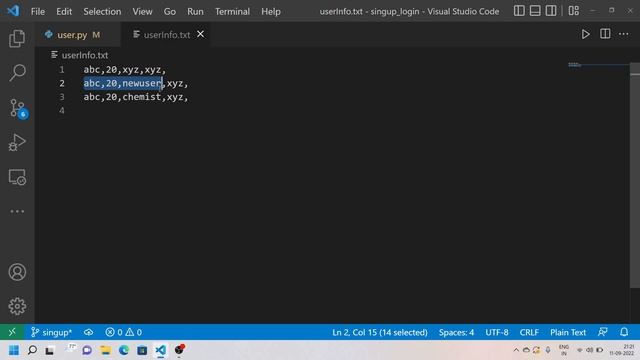Click VS Code icon on taskbar
This screenshot has height=360, width=640.
point(160,350)
